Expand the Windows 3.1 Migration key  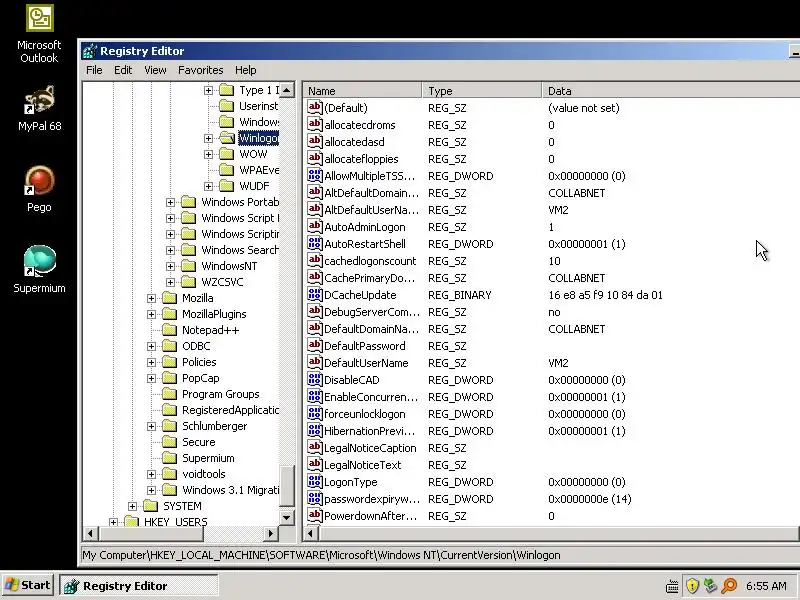152,490
